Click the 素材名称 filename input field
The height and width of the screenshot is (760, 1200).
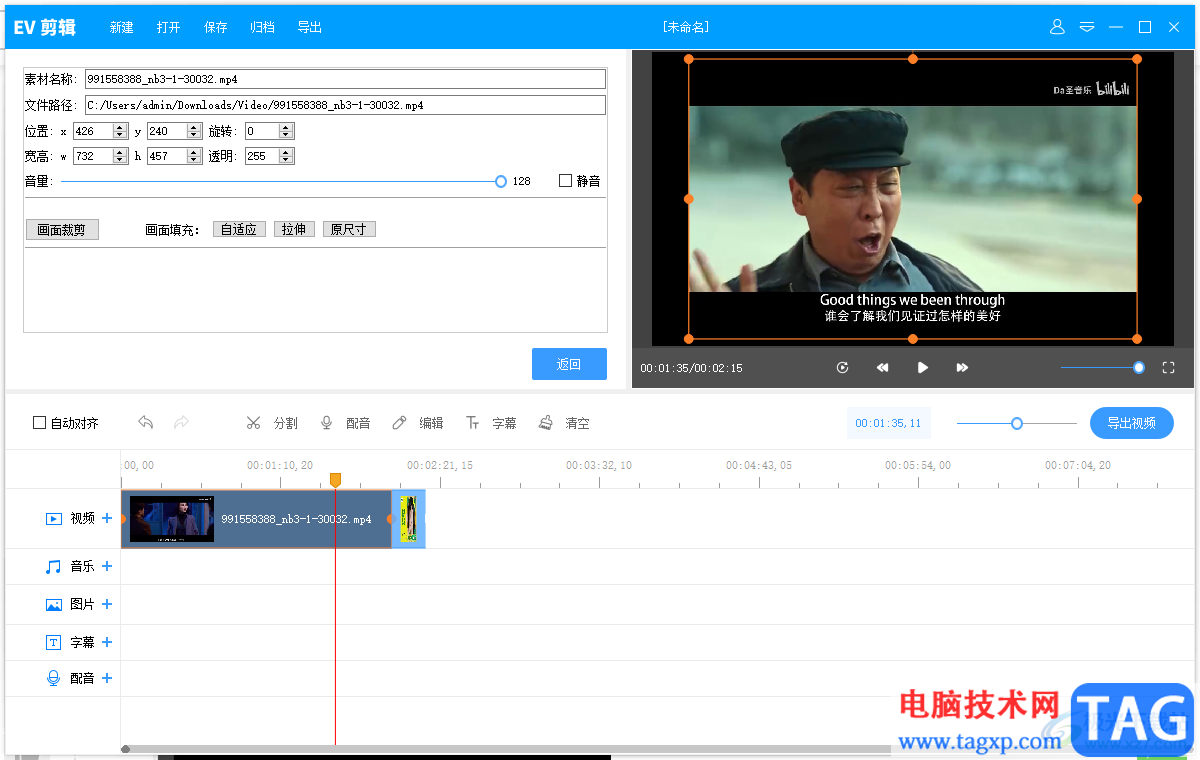click(345, 79)
